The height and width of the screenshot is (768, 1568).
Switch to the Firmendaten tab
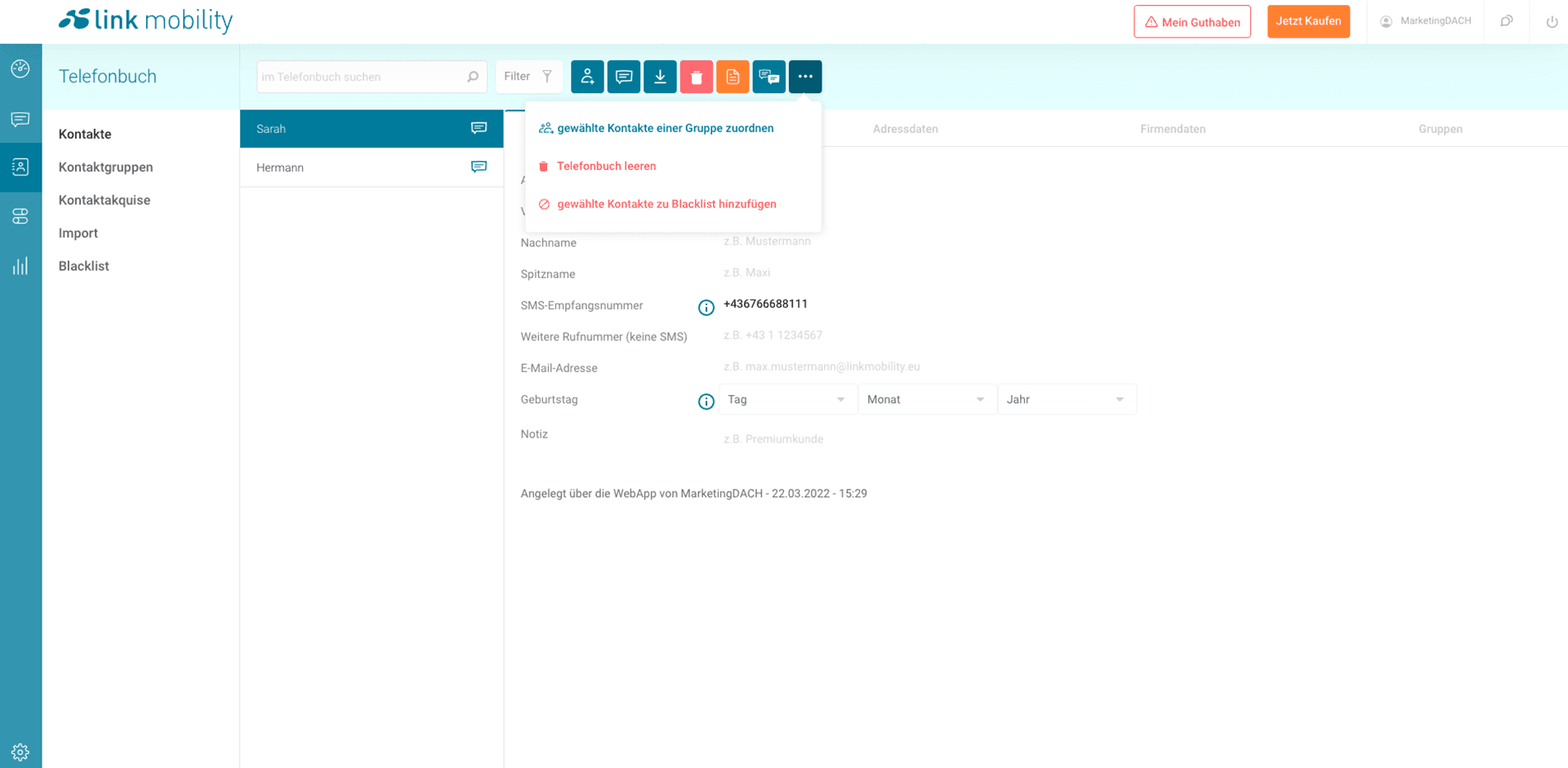1173,129
